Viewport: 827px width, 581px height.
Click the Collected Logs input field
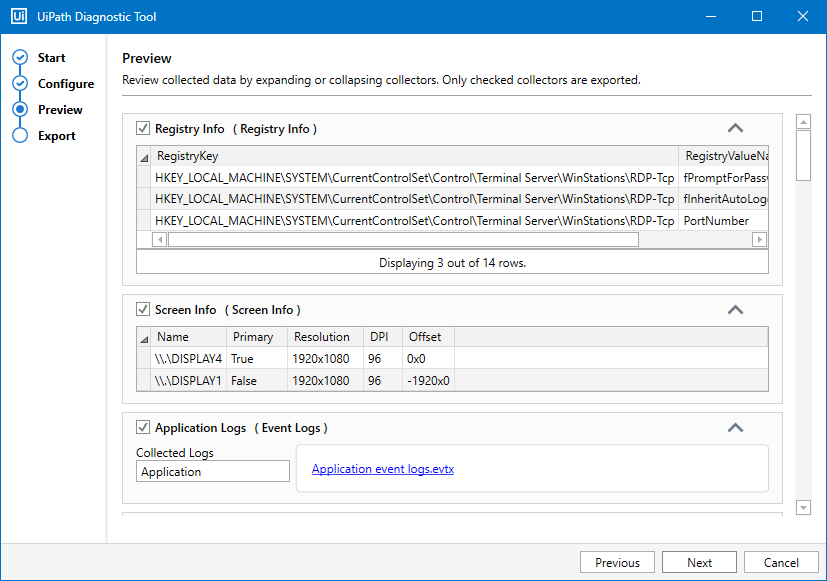(212, 470)
